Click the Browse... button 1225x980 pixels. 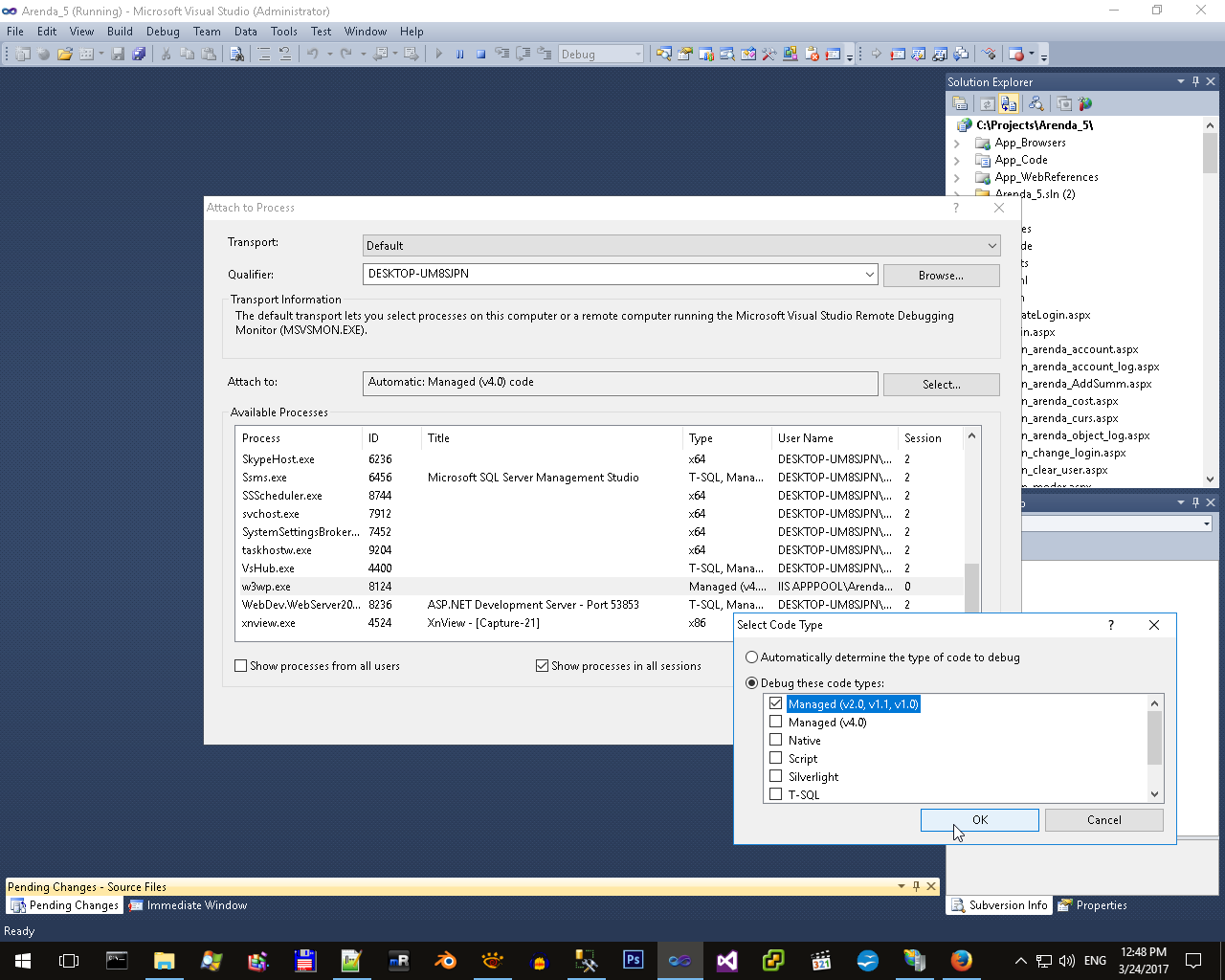coord(942,276)
